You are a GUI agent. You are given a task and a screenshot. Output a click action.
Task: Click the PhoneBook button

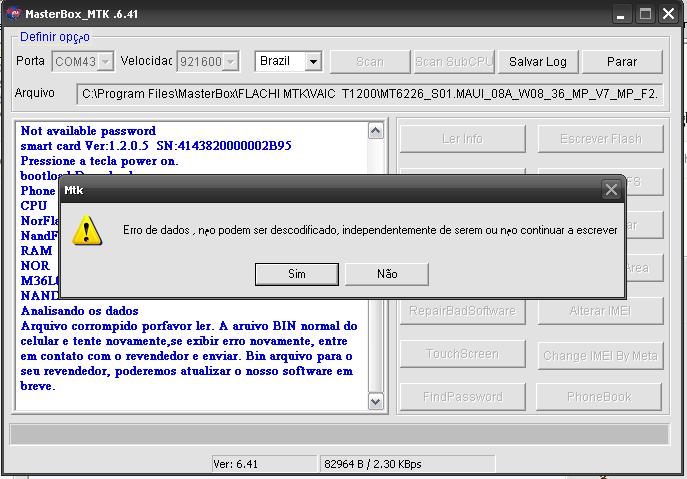coord(599,397)
